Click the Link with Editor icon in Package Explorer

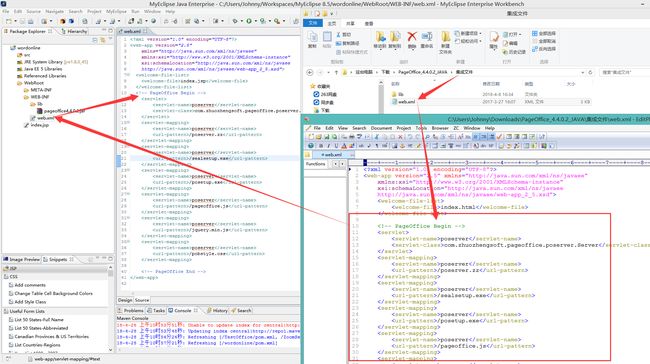[x=102, y=40]
